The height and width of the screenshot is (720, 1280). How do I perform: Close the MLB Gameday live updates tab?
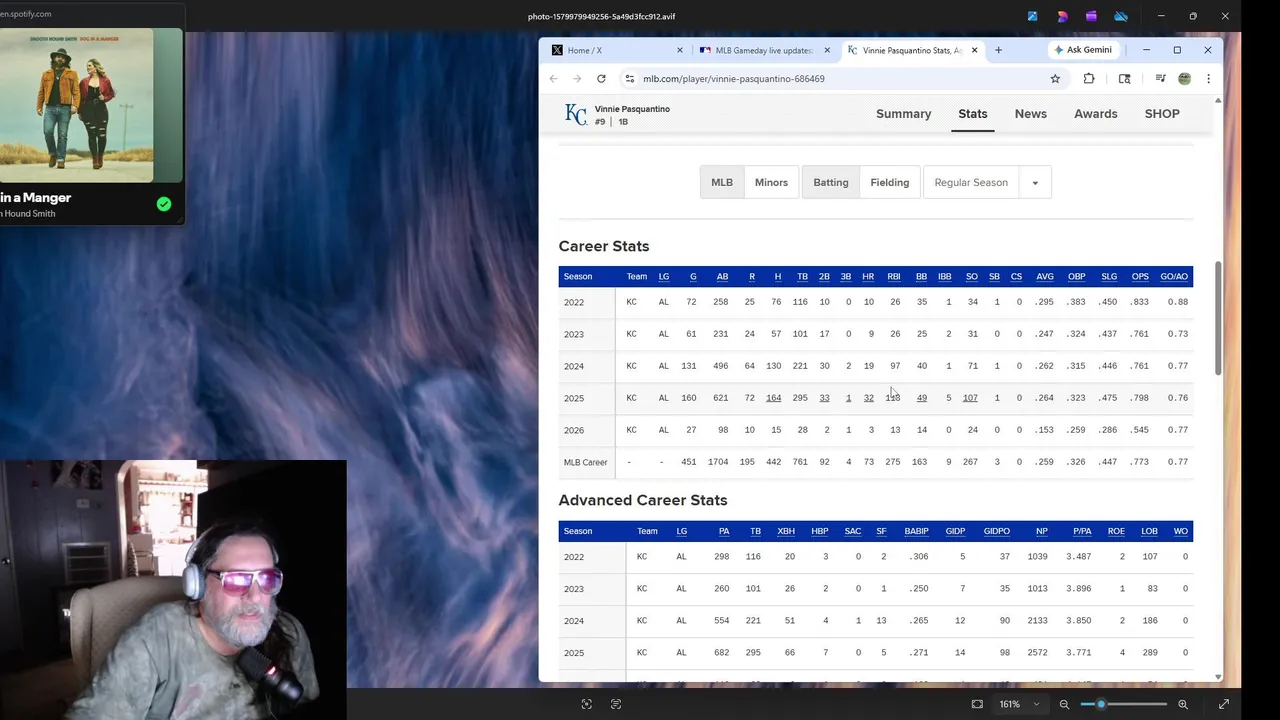[x=827, y=50]
